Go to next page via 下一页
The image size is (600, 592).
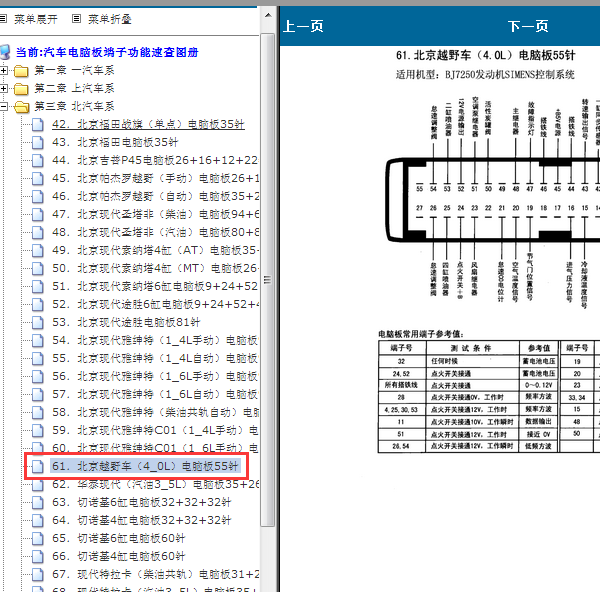(528, 26)
